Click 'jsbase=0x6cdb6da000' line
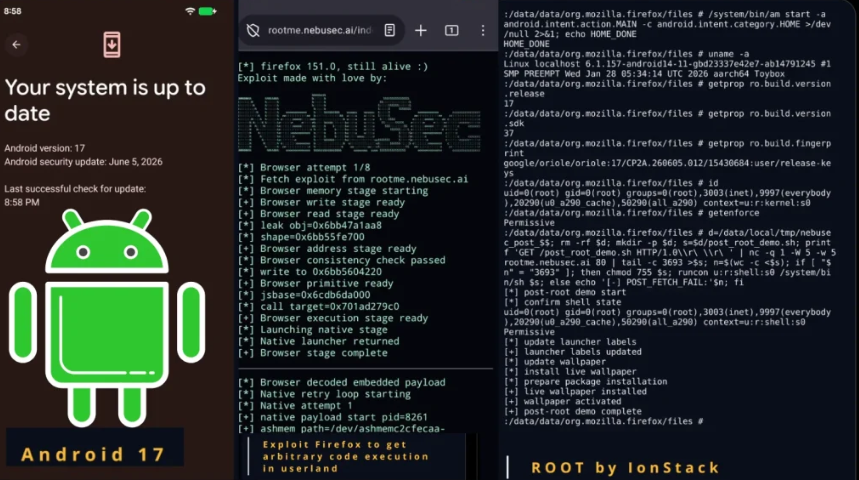 pyautogui.click(x=304, y=295)
